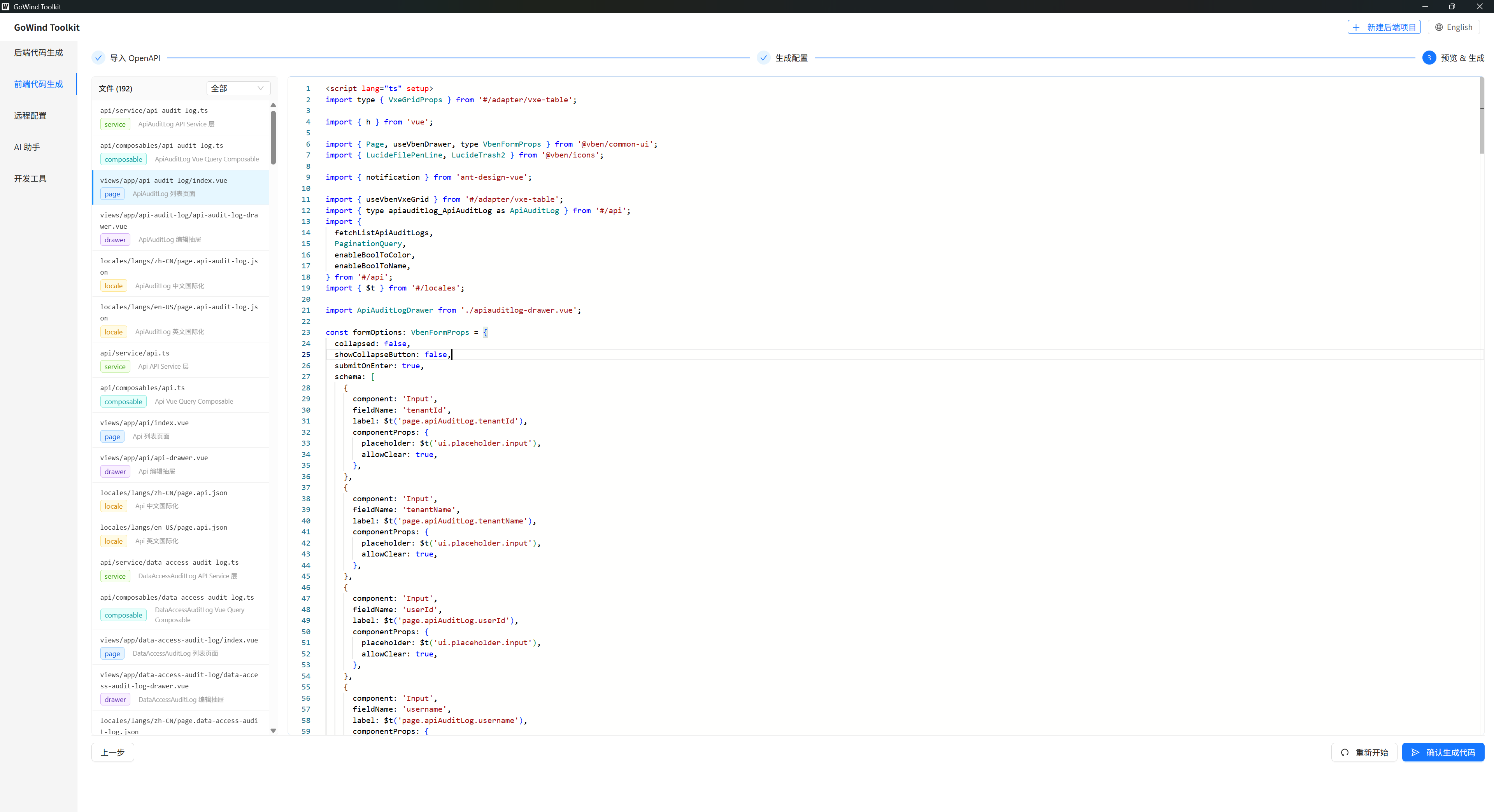Click the plus icon on 新建后端项目 button
Viewport: 1494px width, 812px height.
coord(1356,27)
